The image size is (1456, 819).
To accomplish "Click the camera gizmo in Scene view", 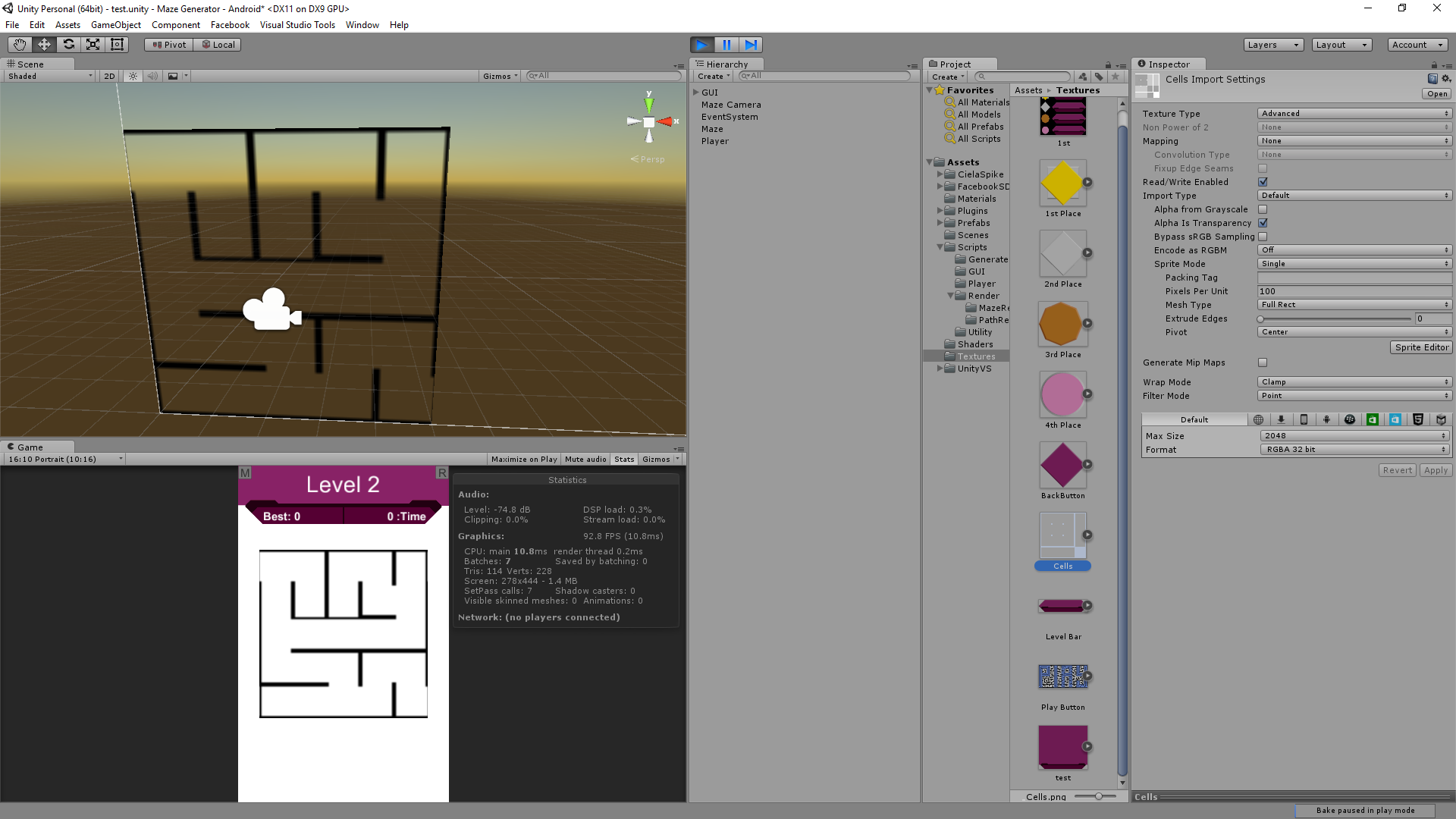I will 271,309.
